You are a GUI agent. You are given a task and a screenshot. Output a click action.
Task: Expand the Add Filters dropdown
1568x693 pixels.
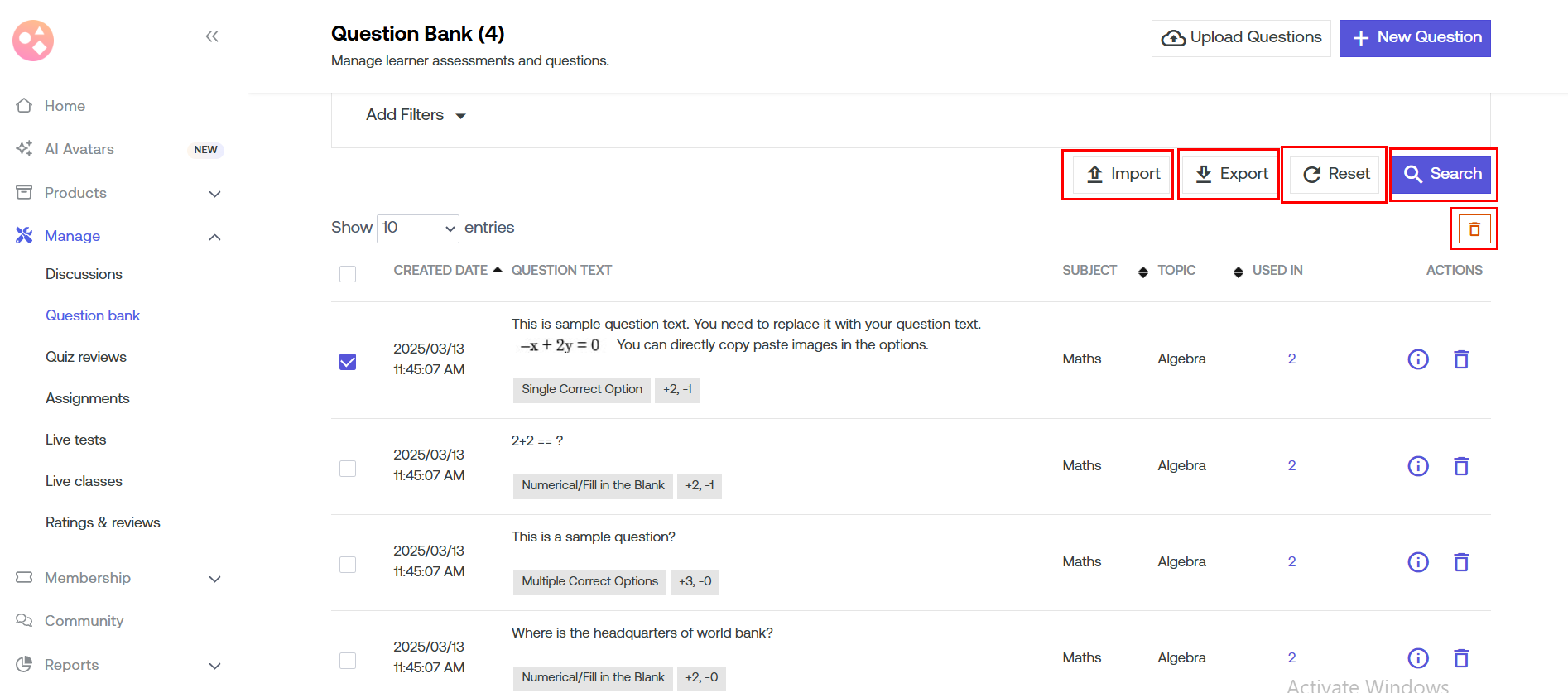tap(416, 115)
